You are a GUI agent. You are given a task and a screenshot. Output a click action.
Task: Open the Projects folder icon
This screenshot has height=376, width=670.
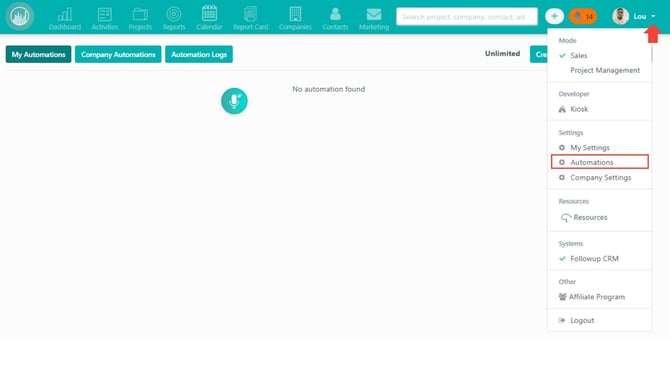tap(140, 15)
